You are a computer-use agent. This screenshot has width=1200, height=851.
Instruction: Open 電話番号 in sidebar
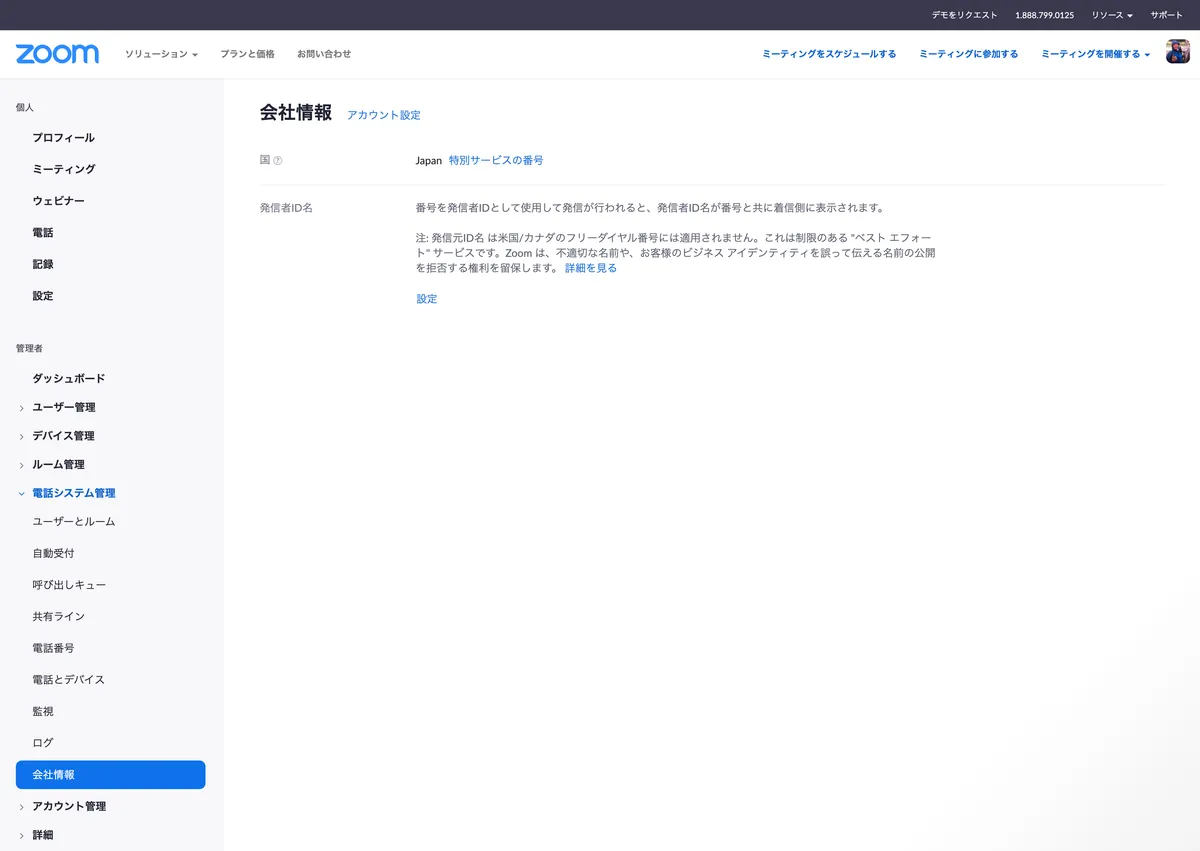pos(53,648)
